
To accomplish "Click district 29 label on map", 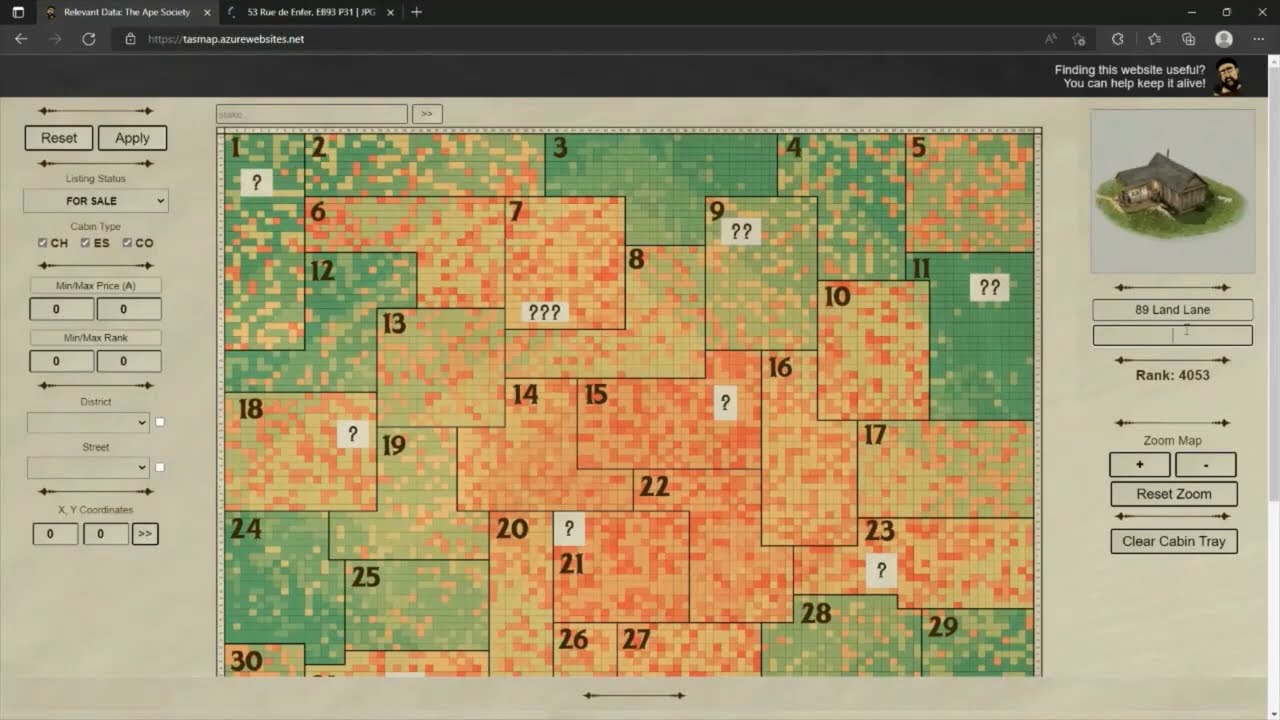I will 942,626.
